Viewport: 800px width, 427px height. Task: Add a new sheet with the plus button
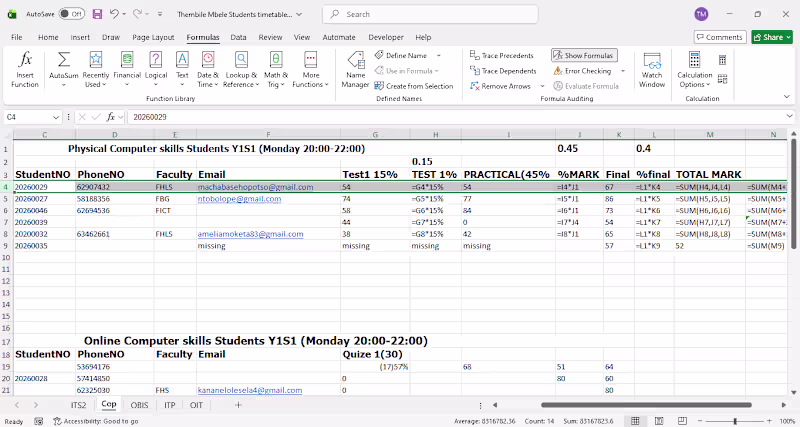[238, 405]
